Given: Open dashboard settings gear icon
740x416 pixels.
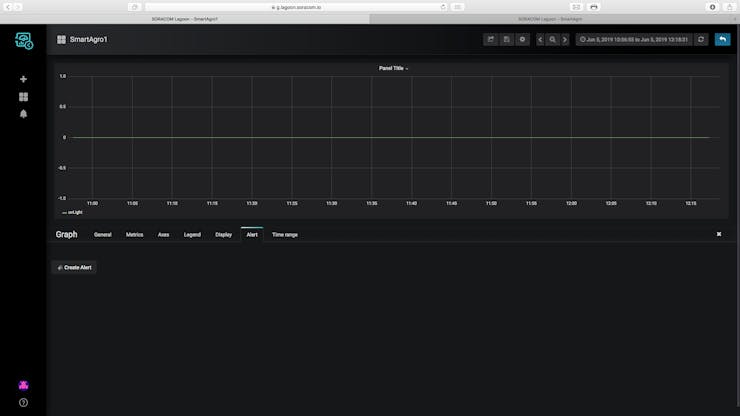Looking at the screenshot, I should (522, 40).
